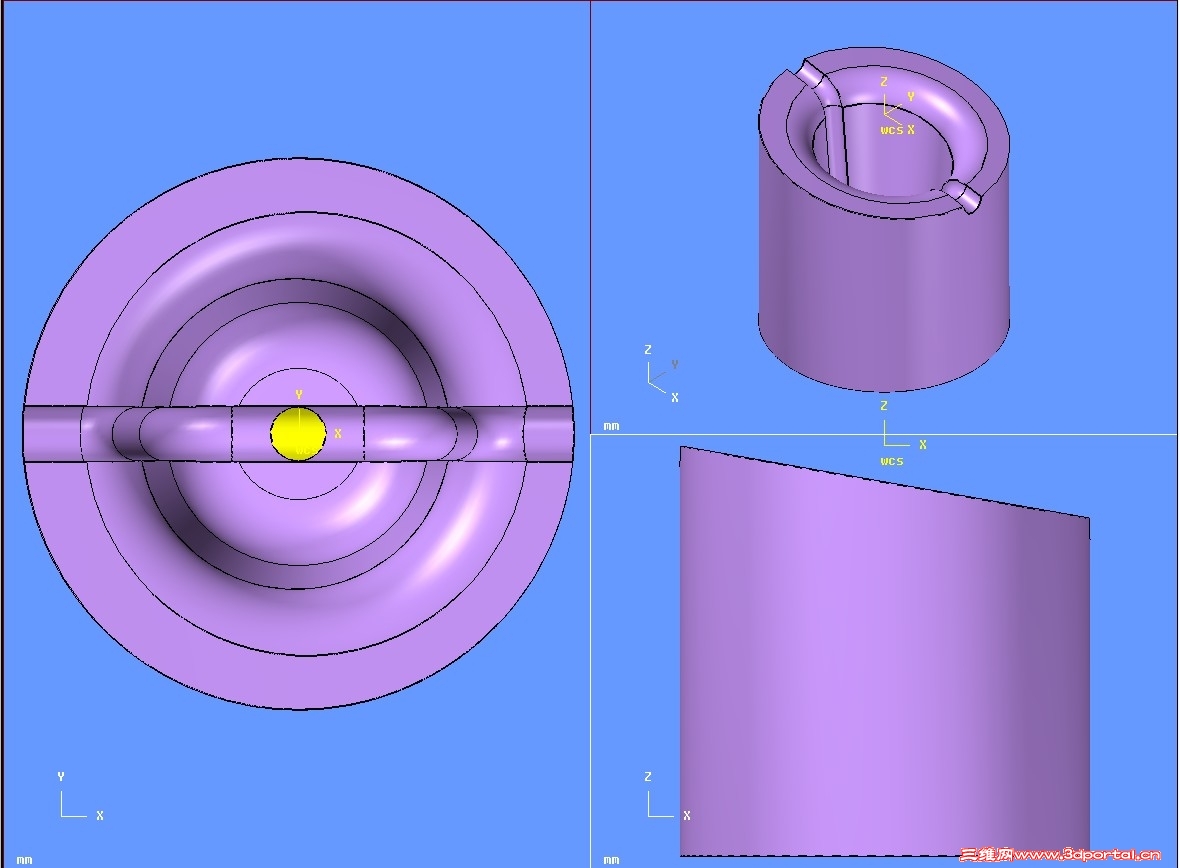Image resolution: width=1180 pixels, height=868 pixels.
Task: Click the 'mm' units label in isometric viewport
Action: 612,426
